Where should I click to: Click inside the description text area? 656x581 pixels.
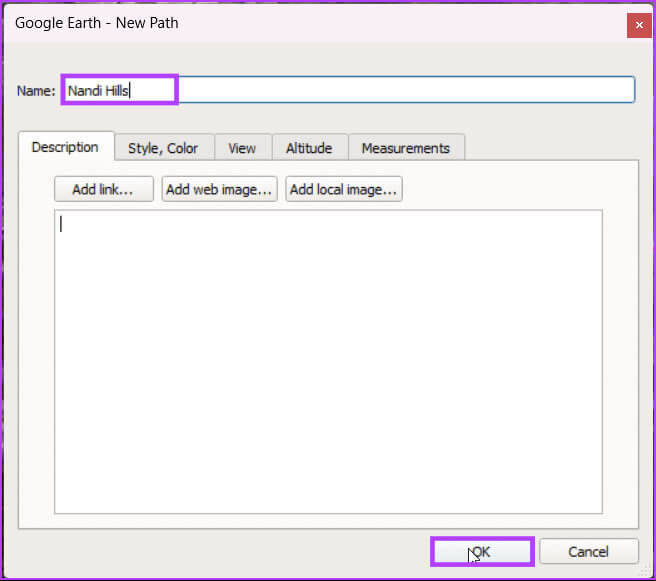328,361
